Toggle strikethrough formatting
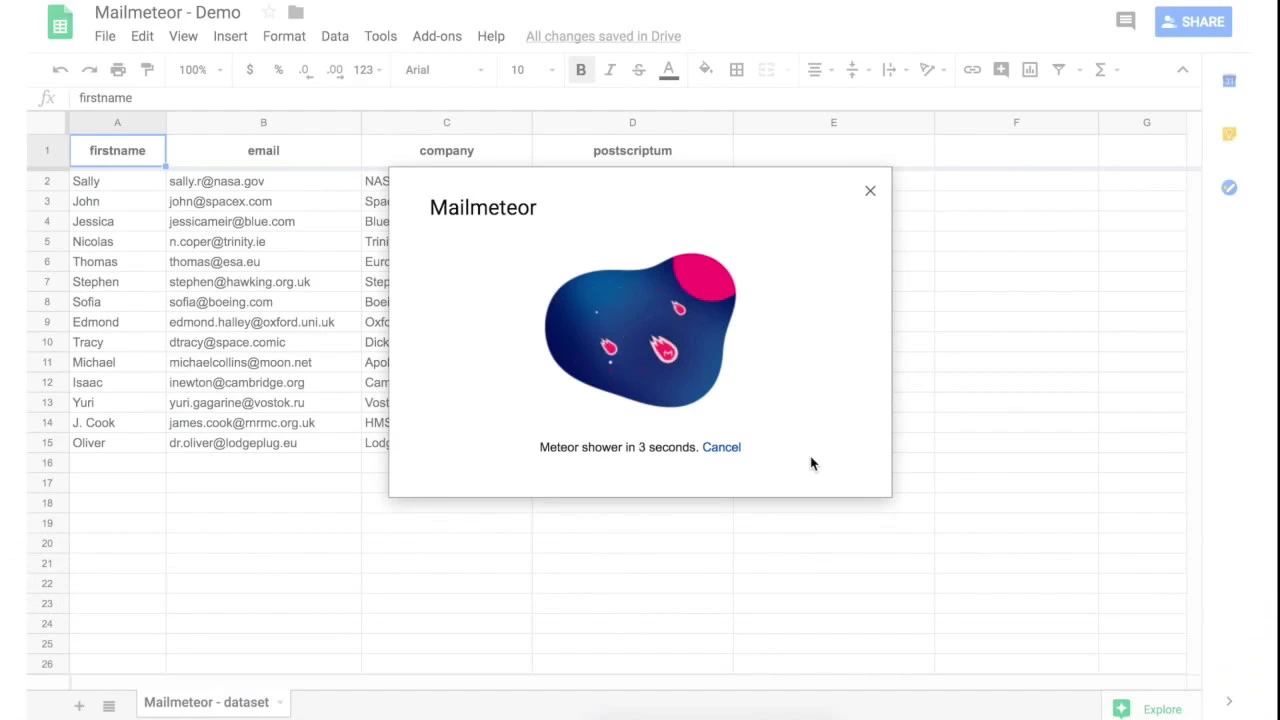The image size is (1280, 720). (638, 70)
